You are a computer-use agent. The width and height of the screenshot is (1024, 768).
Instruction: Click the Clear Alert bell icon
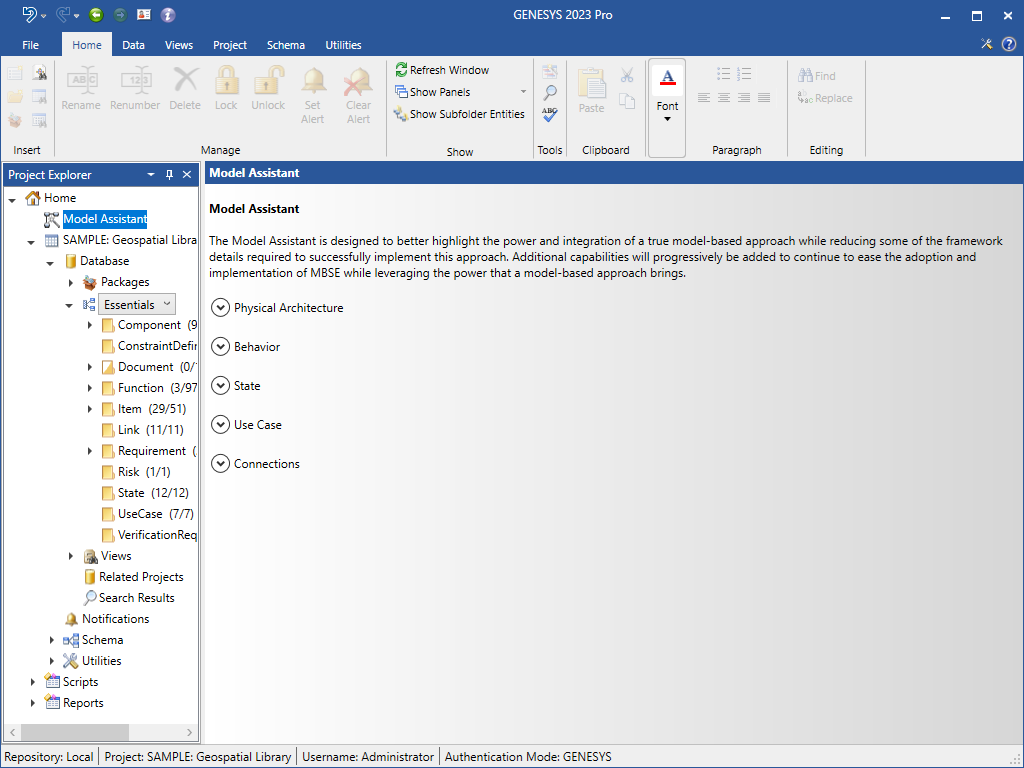pyautogui.click(x=358, y=82)
